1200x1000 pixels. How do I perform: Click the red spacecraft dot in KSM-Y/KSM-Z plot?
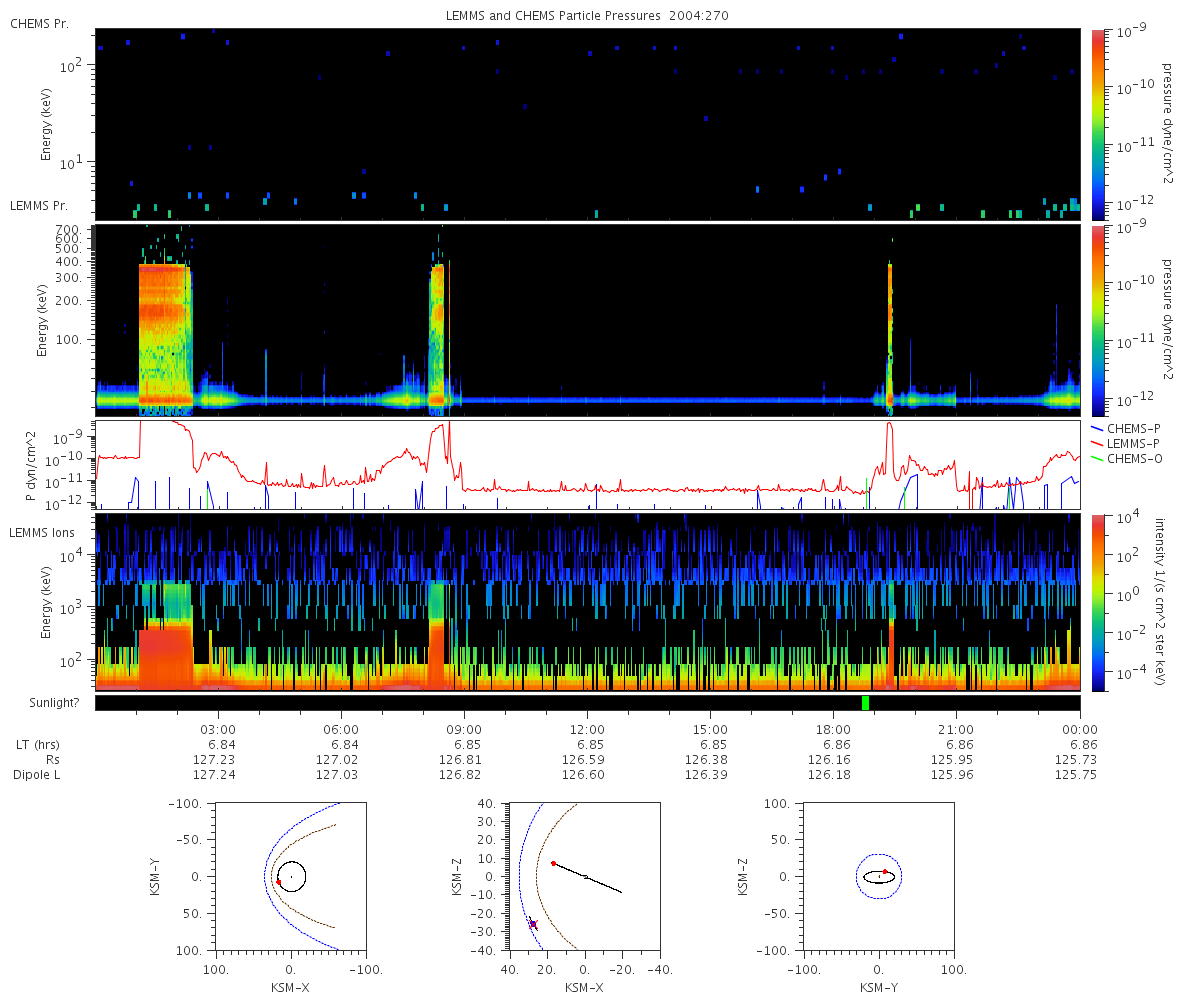(x=885, y=872)
